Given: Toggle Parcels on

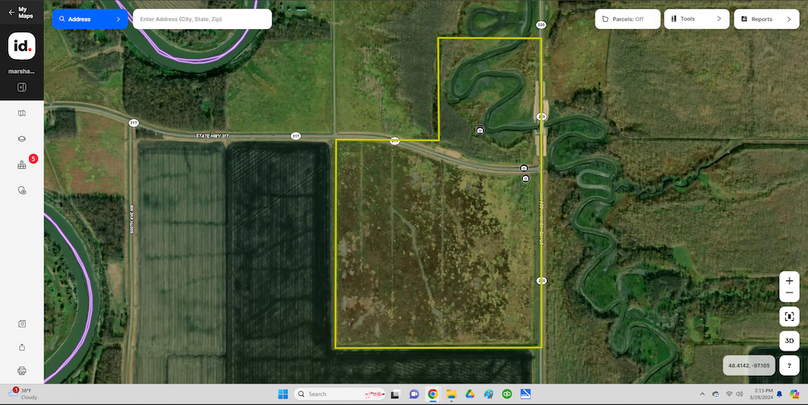Looking at the screenshot, I should coord(629,19).
